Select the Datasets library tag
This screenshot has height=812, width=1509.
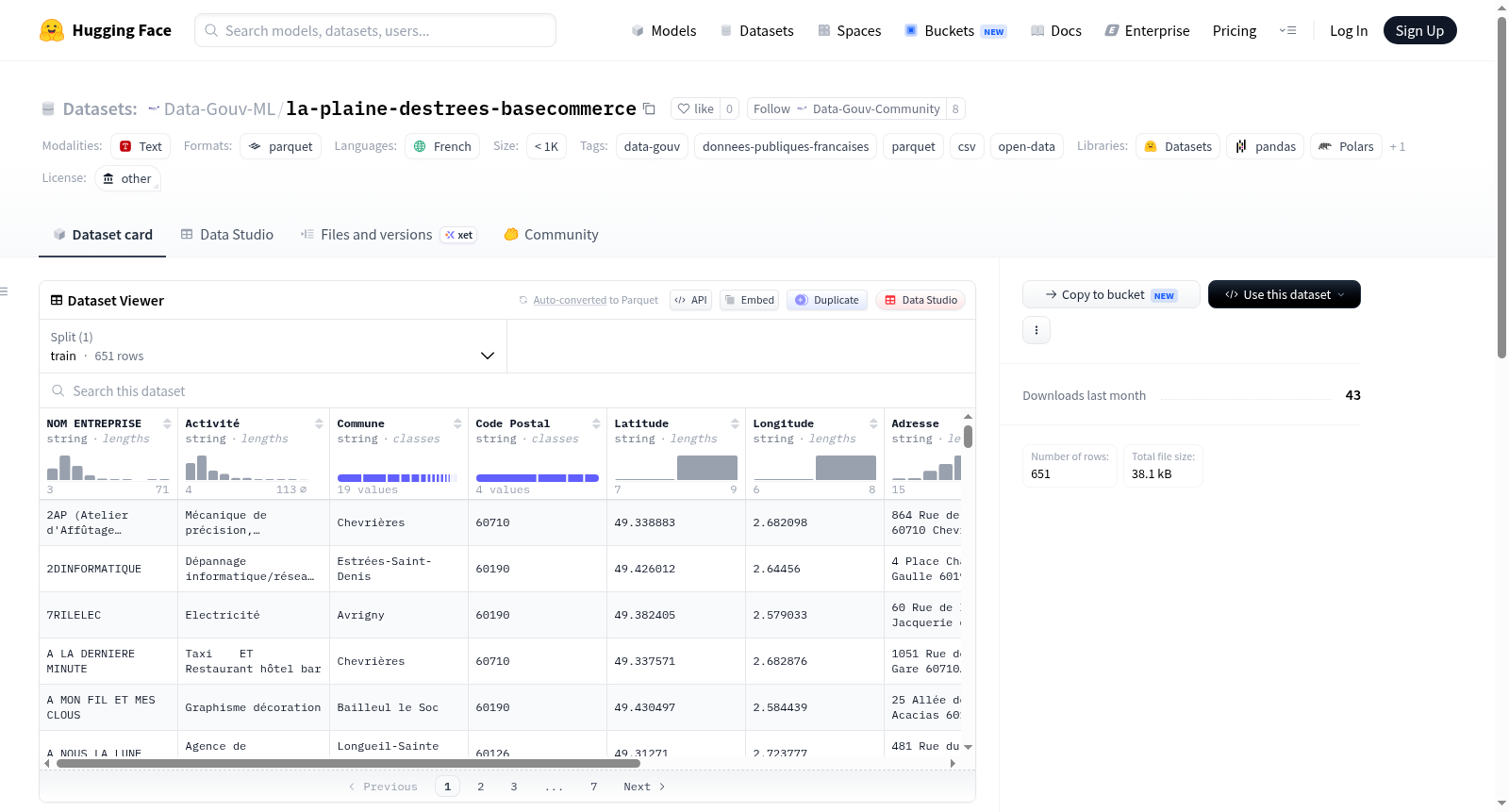[x=1178, y=146]
